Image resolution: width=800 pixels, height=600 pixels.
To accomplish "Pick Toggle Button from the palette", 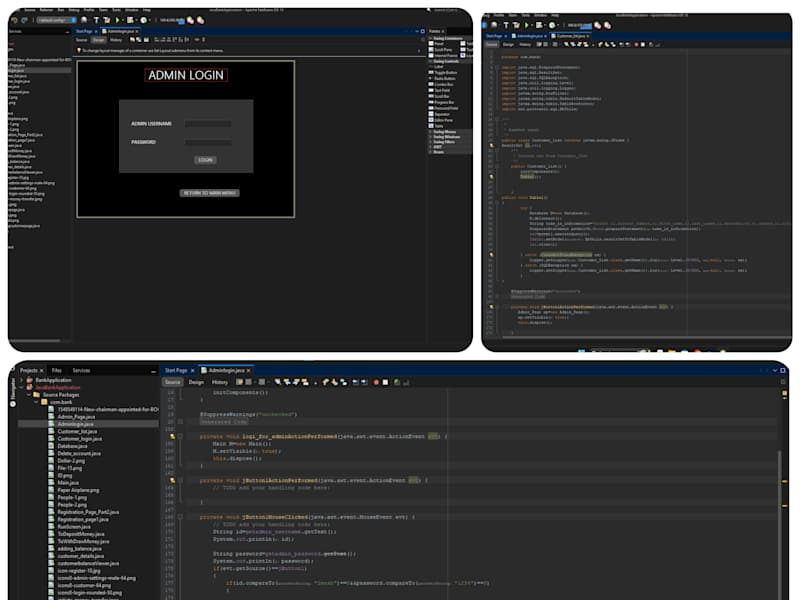I will [x=442, y=73].
